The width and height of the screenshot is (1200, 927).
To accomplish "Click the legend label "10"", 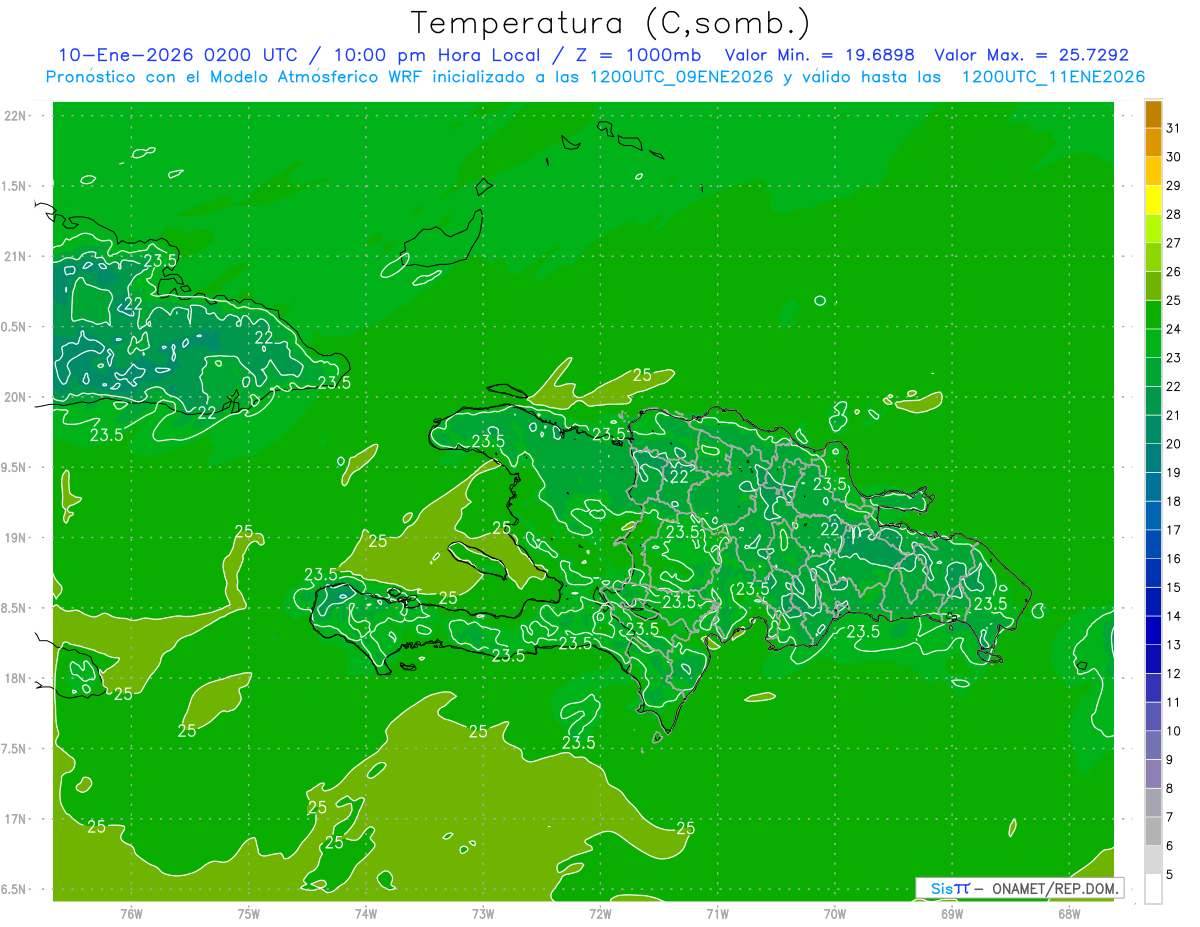I will (x=1174, y=731).
